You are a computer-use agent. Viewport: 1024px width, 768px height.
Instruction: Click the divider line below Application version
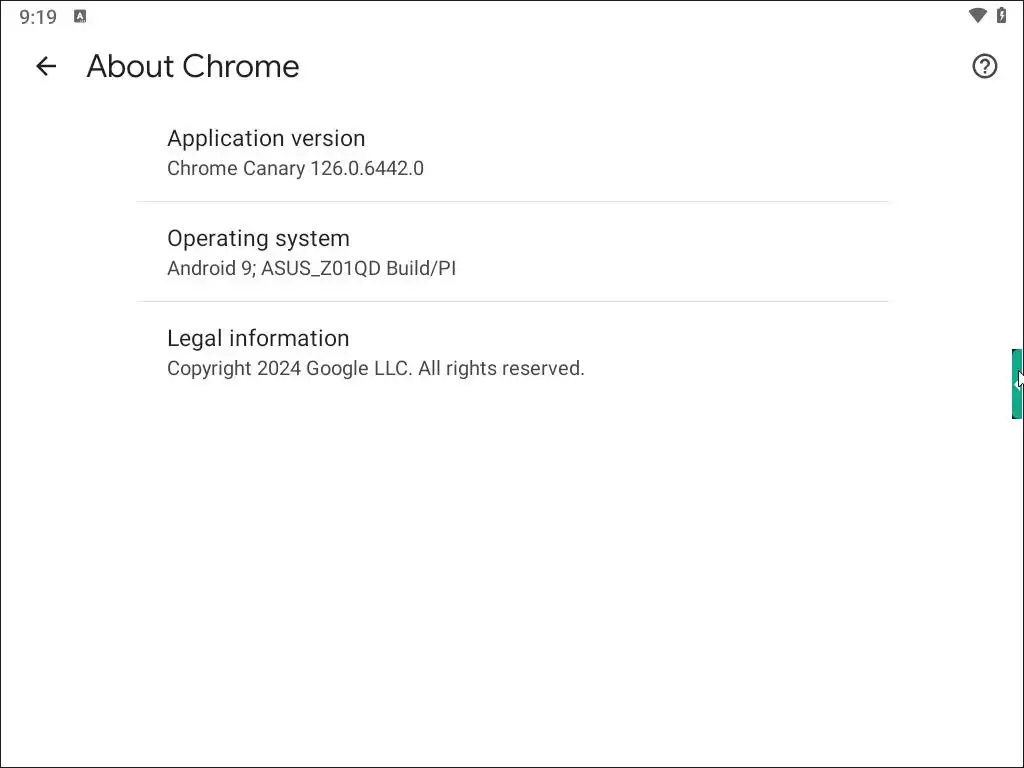512,201
